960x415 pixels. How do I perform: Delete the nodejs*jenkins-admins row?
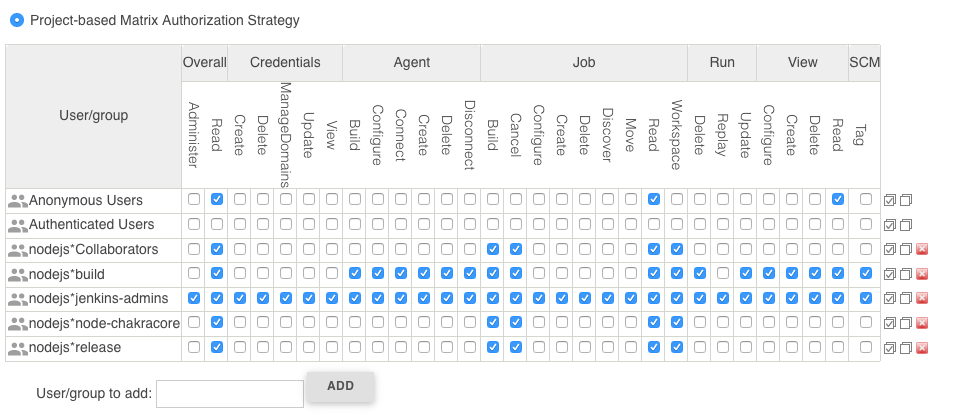(922, 298)
